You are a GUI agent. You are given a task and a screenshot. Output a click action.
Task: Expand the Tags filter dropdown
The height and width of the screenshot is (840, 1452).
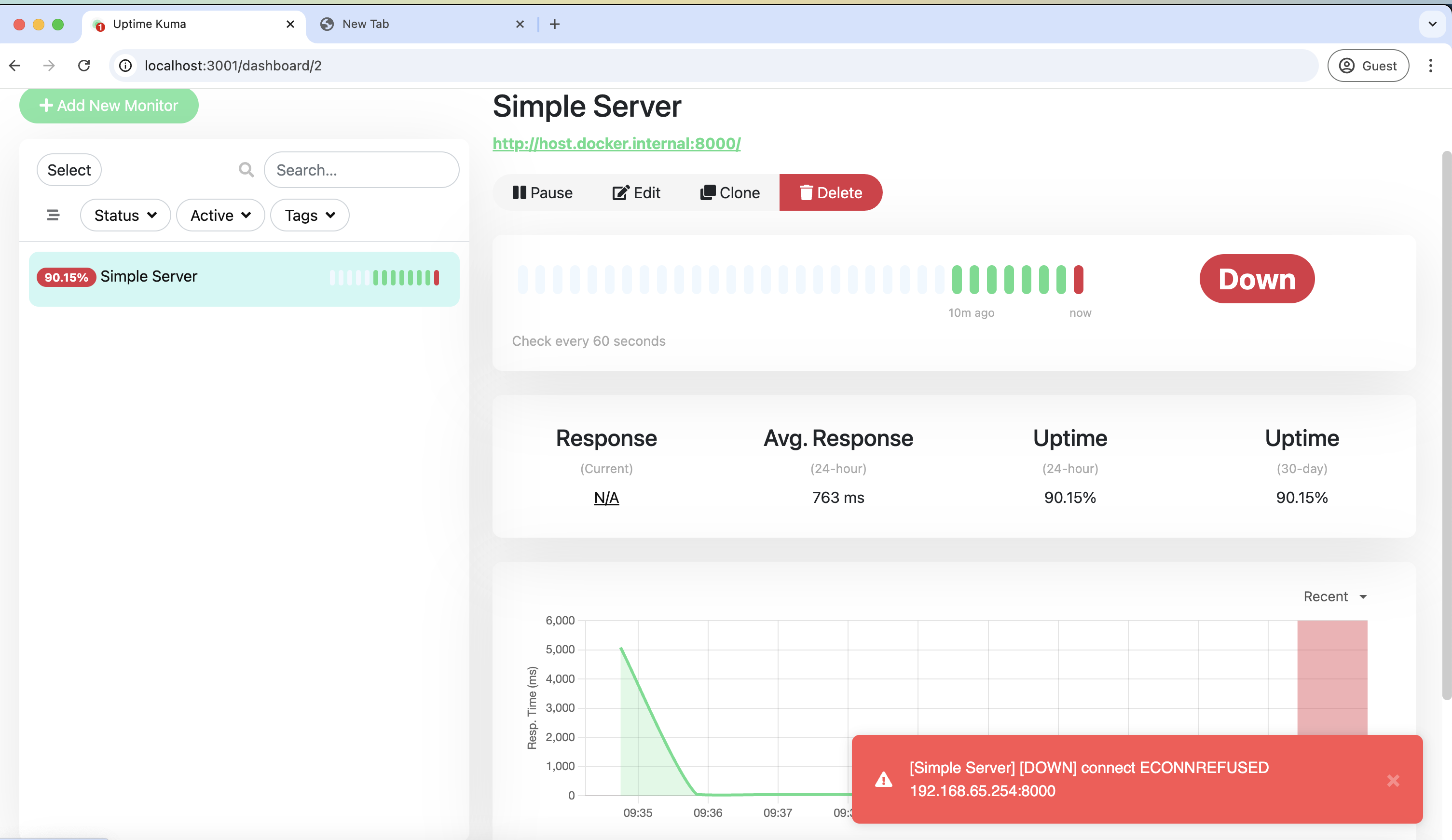pyautogui.click(x=309, y=215)
